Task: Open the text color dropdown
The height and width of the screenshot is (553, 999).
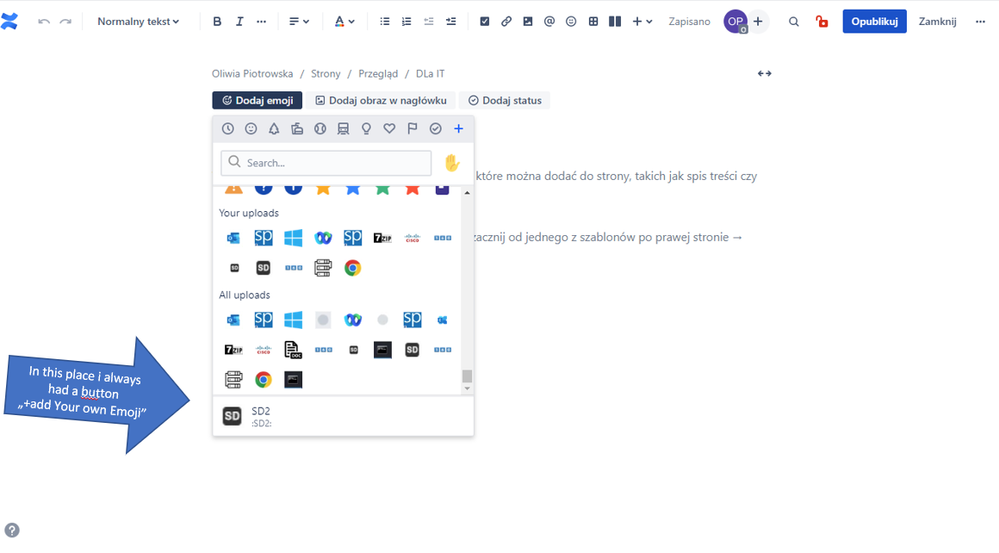Action: (x=345, y=22)
